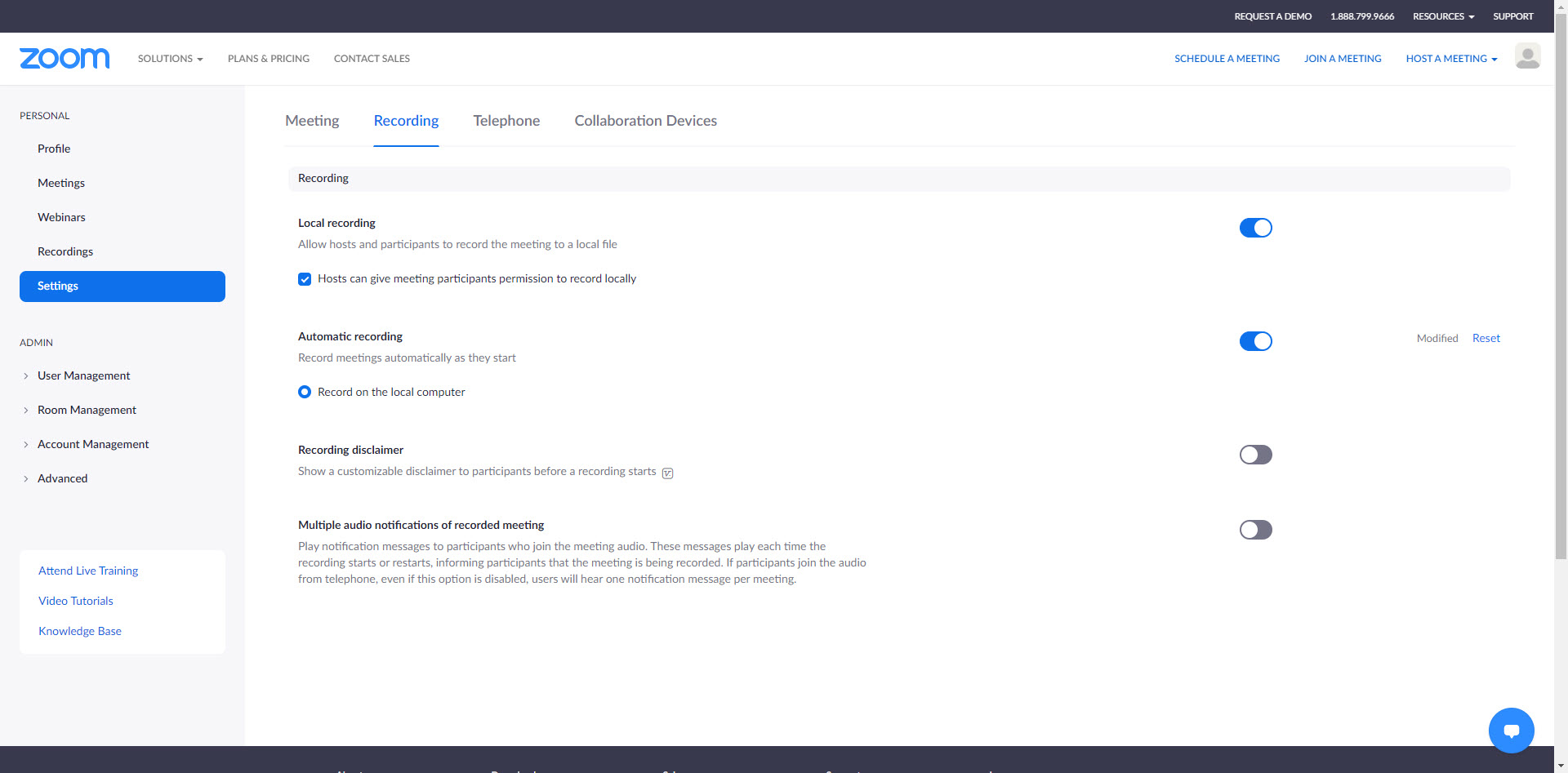Click the ADMIN section label
Image resolution: width=1568 pixels, height=773 pixels.
coord(36,343)
